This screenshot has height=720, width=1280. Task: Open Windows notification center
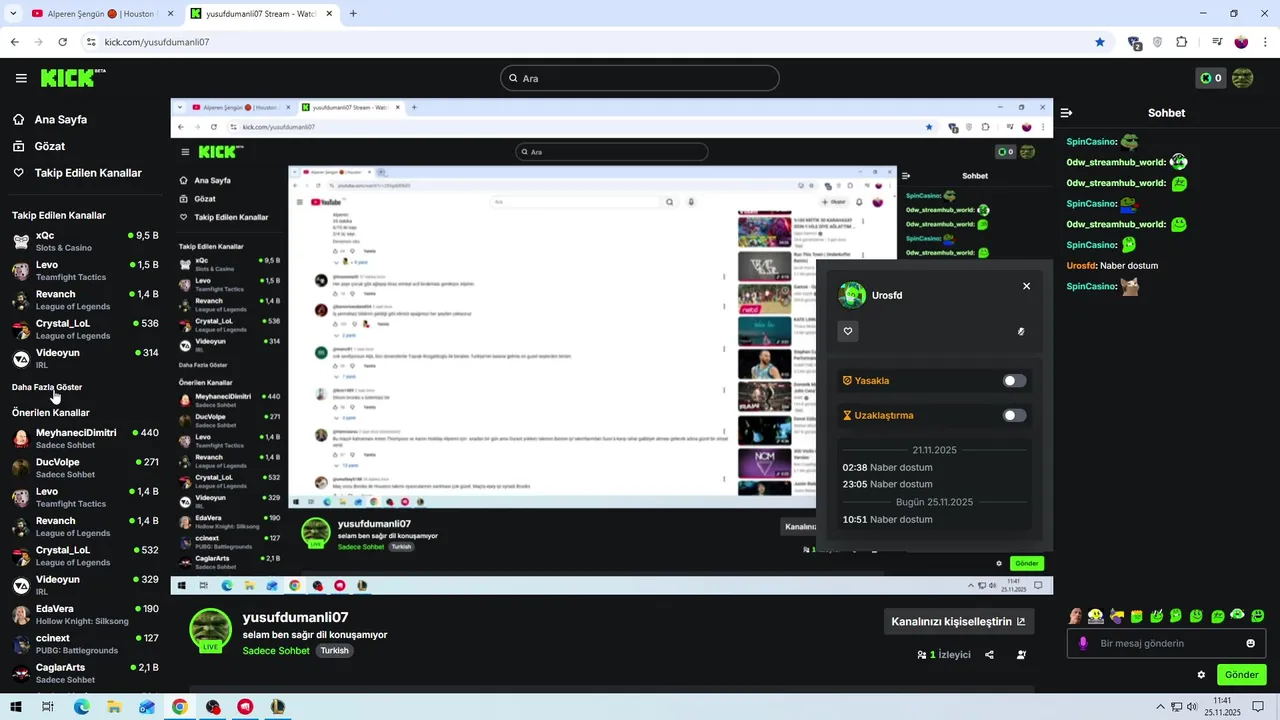[x=1260, y=707]
